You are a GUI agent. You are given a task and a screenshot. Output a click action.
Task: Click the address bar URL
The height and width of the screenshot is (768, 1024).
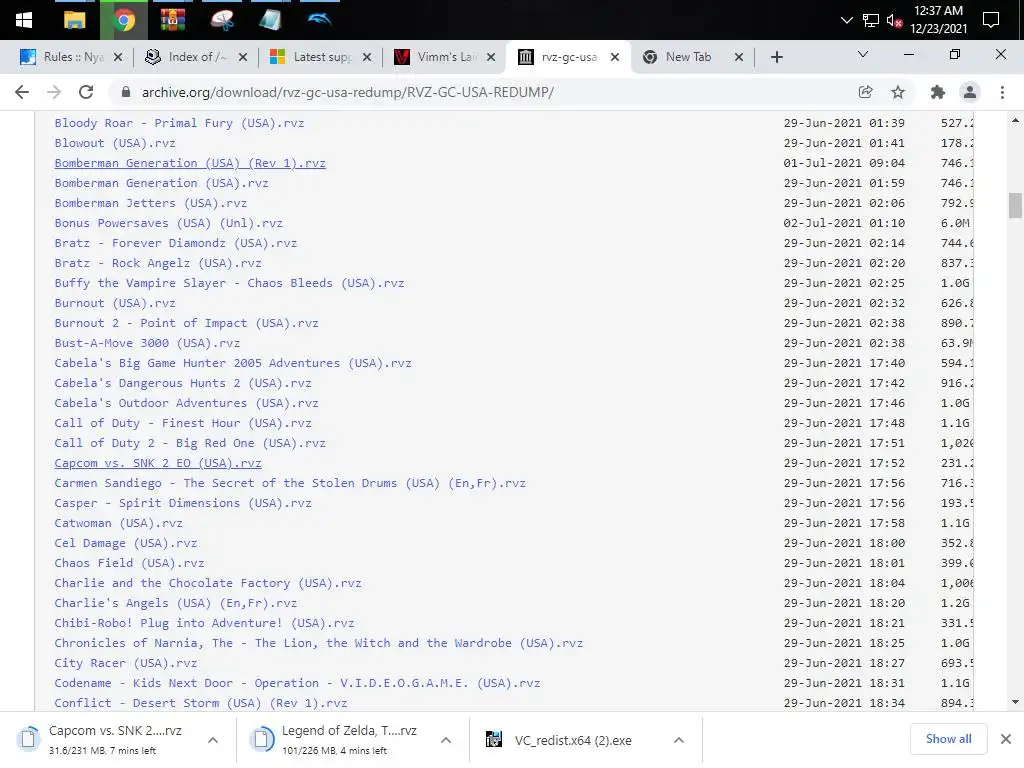point(347,92)
